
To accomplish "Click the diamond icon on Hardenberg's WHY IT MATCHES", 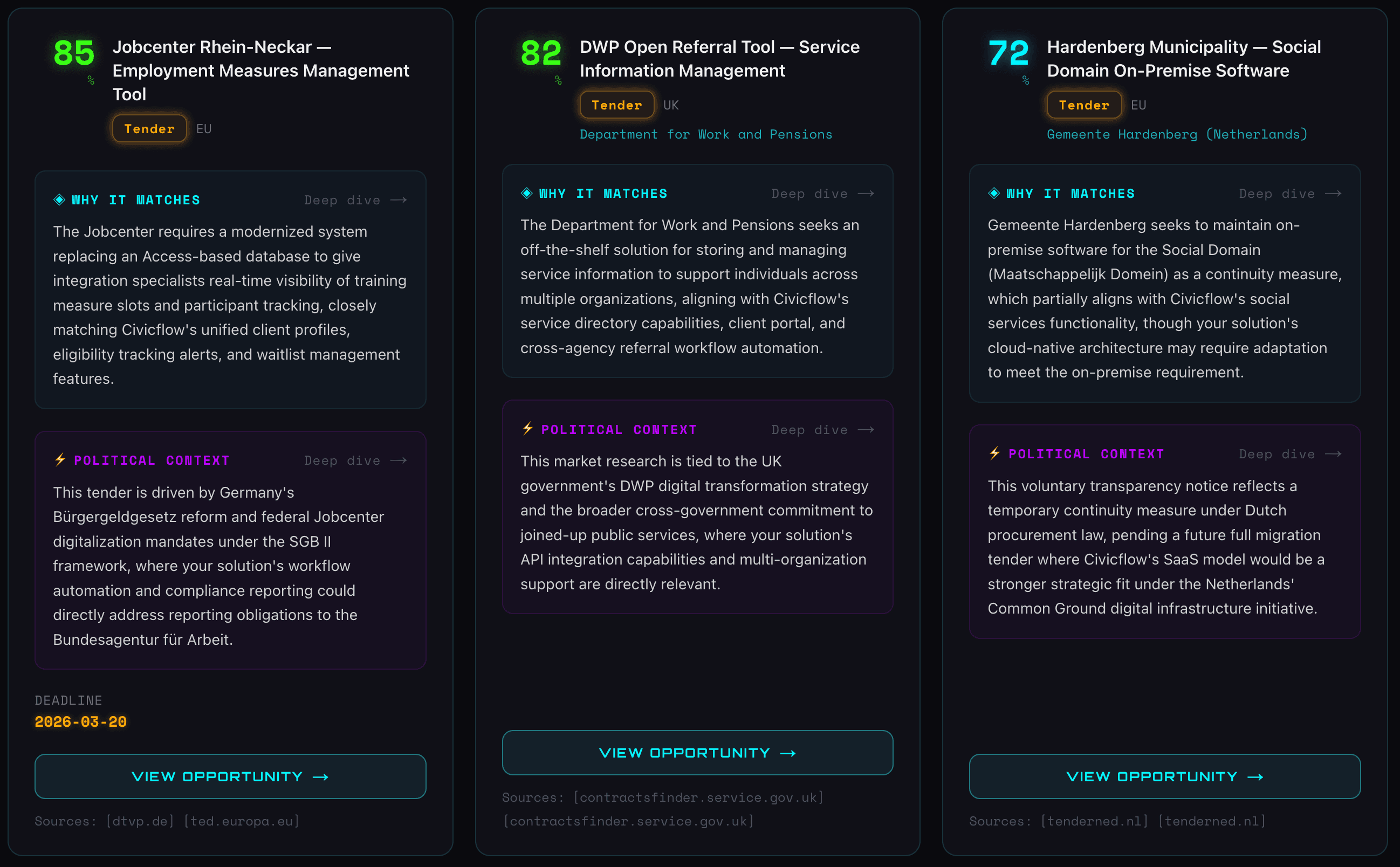I will pos(994,193).
